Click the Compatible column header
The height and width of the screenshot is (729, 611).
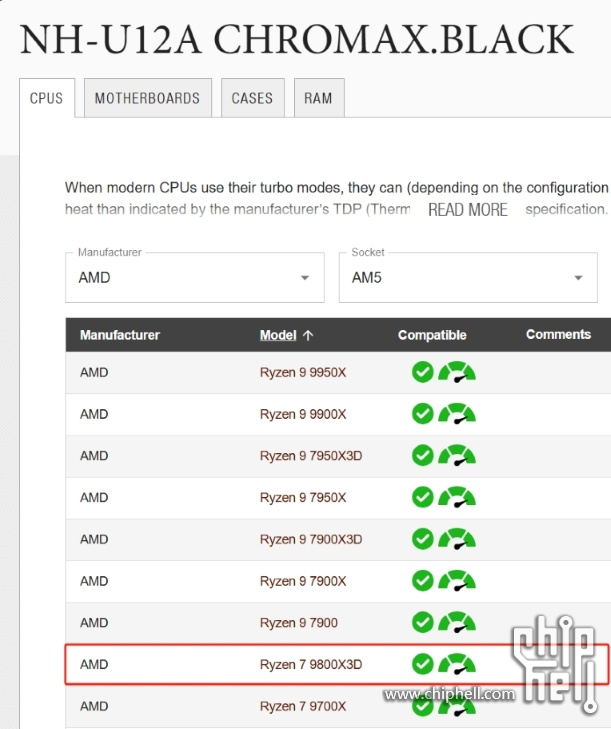click(432, 335)
